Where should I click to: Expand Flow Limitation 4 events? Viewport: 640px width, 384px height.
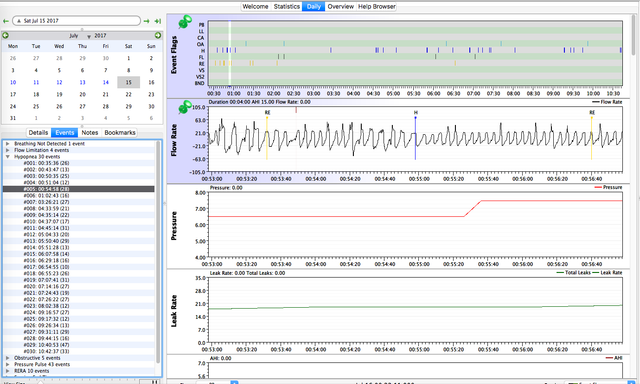click(7, 150)
